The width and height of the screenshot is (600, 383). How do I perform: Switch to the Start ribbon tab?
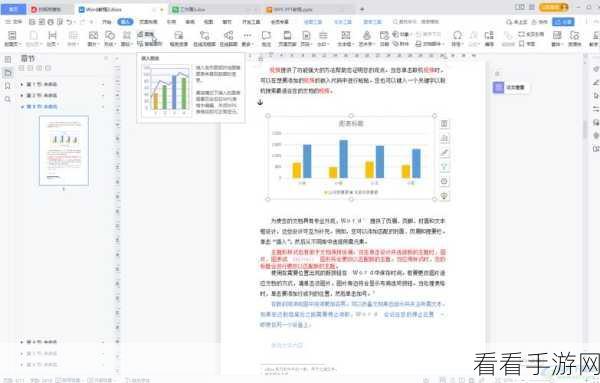(x=106, y=22)
